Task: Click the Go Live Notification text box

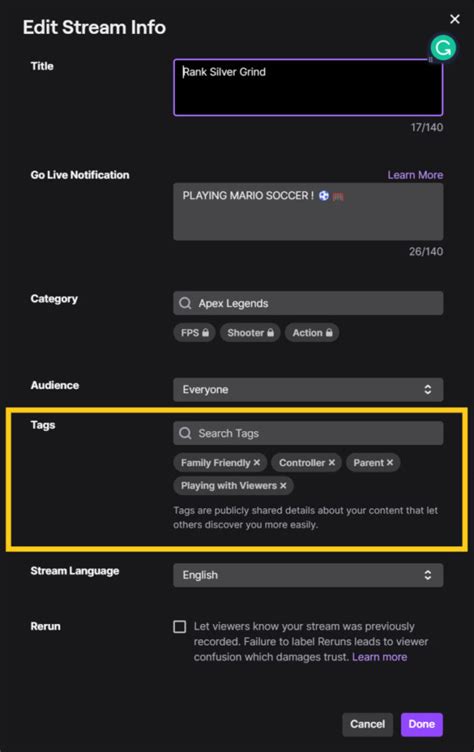Action: click(308, 212)
